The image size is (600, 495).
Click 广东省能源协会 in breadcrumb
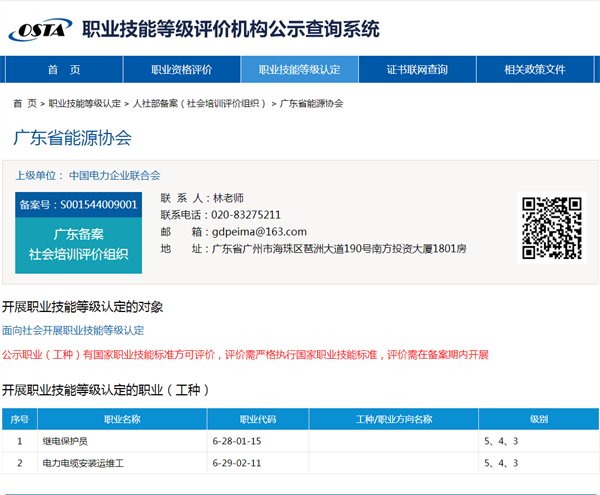[x=312, y=104]
